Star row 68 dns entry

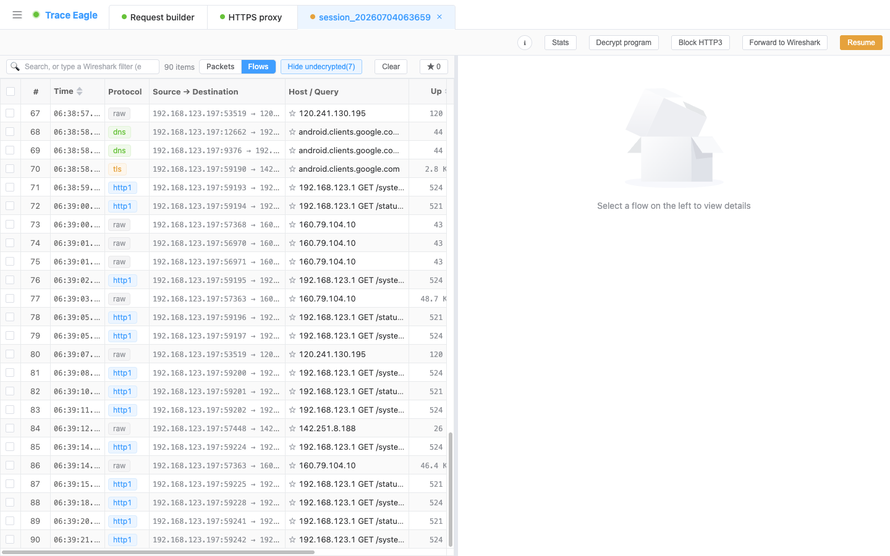coord(292,132)
